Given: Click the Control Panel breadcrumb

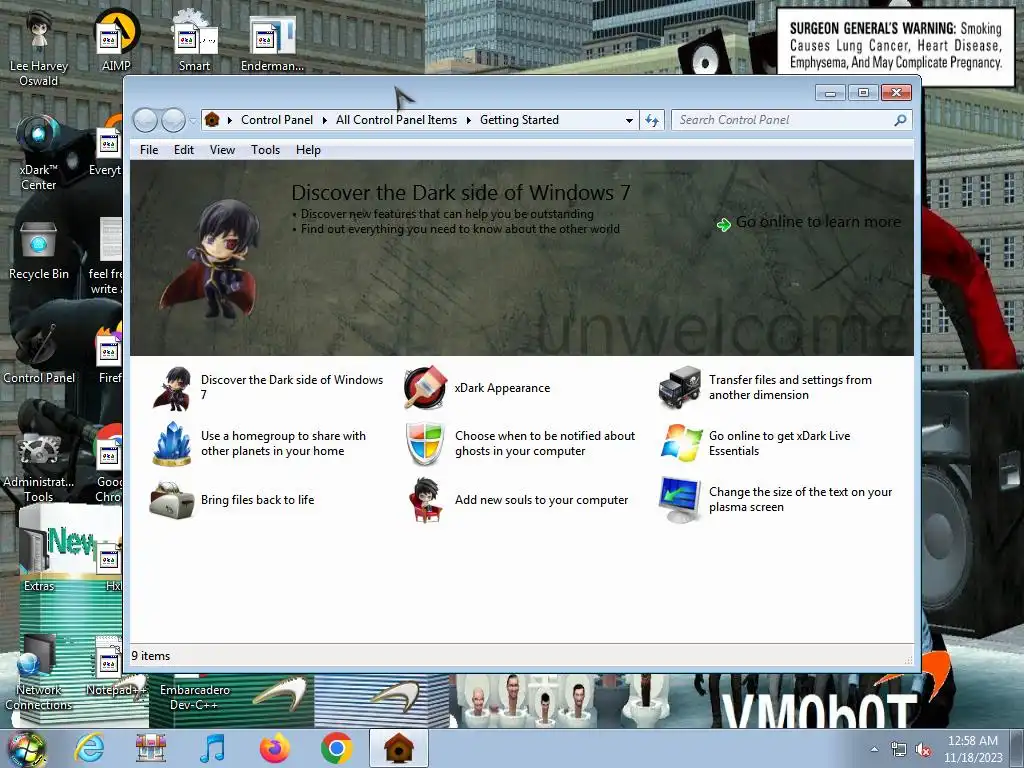Looking at the screenshot, I should pyautogui.click(x=277, y=120).
